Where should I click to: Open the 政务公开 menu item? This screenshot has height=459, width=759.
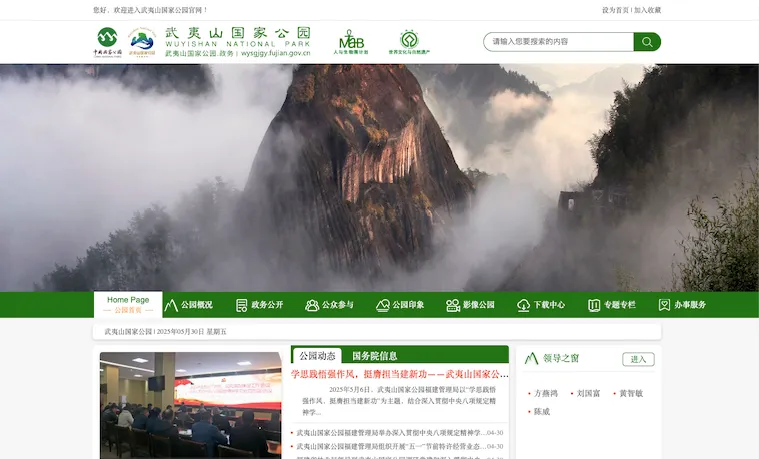[x=259, y=305]
